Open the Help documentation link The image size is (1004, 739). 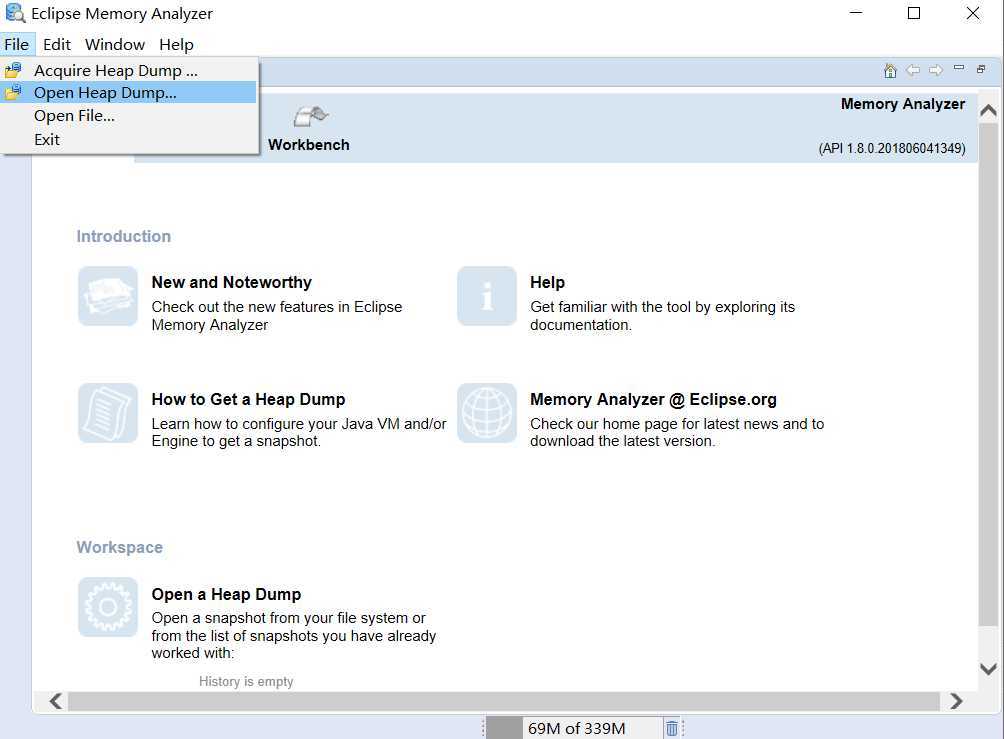click(x=547, y=282)
